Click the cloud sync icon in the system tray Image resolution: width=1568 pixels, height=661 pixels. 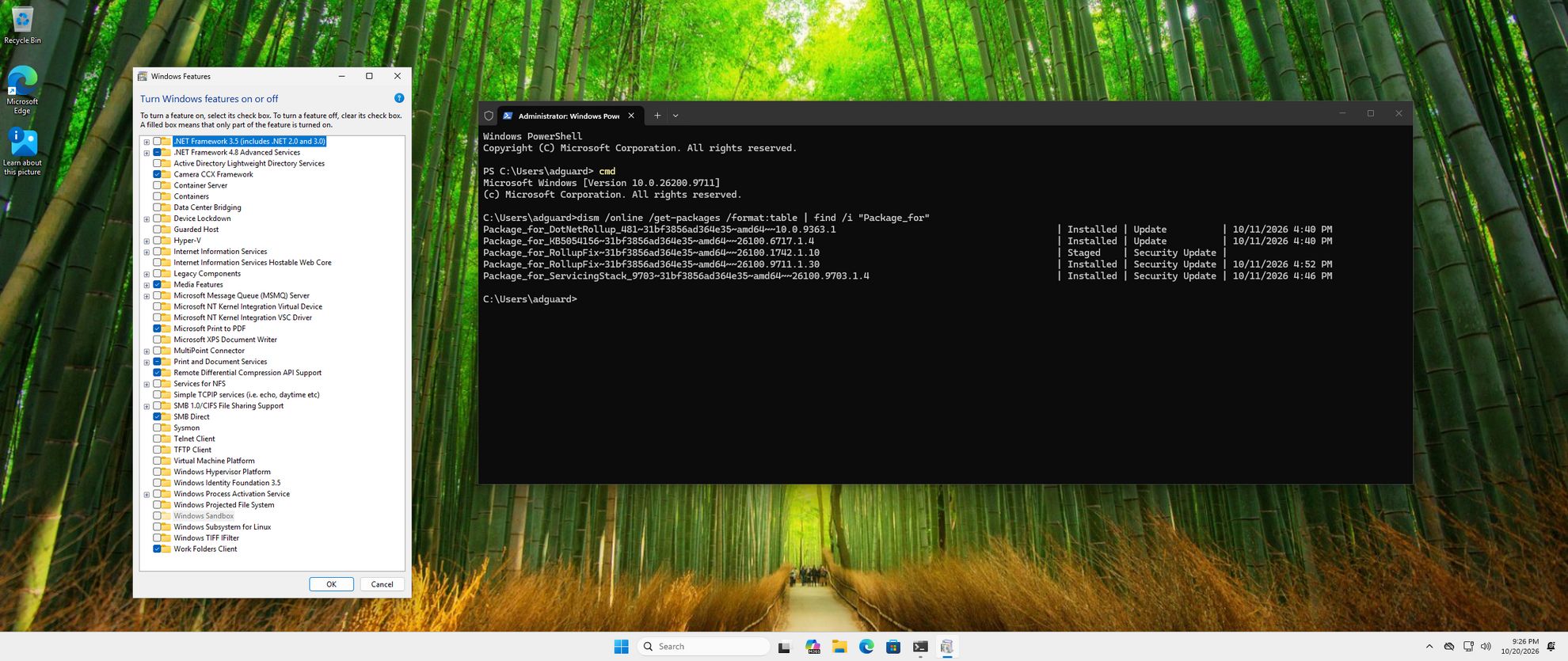click(x=1449, y=647)
